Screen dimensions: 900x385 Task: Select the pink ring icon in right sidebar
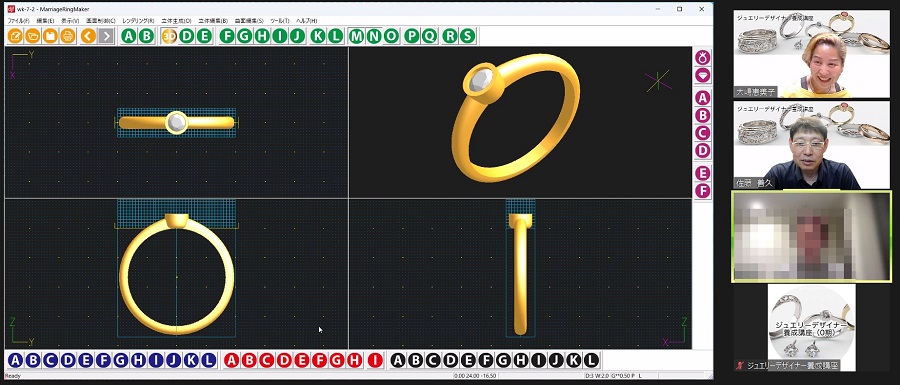click(703, 57)
